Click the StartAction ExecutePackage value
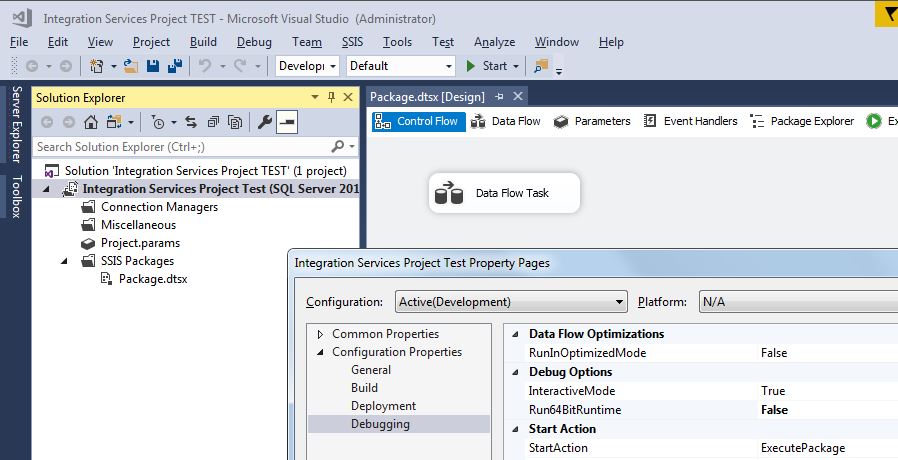This screenshot has width=898, height=460. (x=802, y=448)
